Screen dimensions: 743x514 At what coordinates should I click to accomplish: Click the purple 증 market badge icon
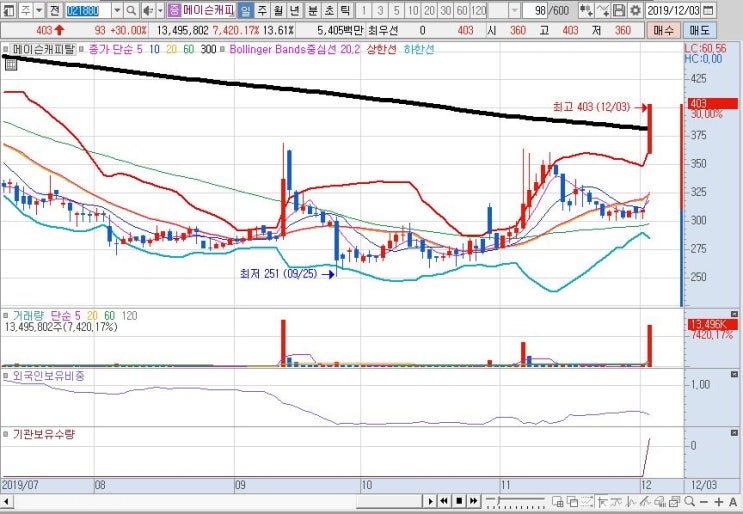tap(174, 10)
